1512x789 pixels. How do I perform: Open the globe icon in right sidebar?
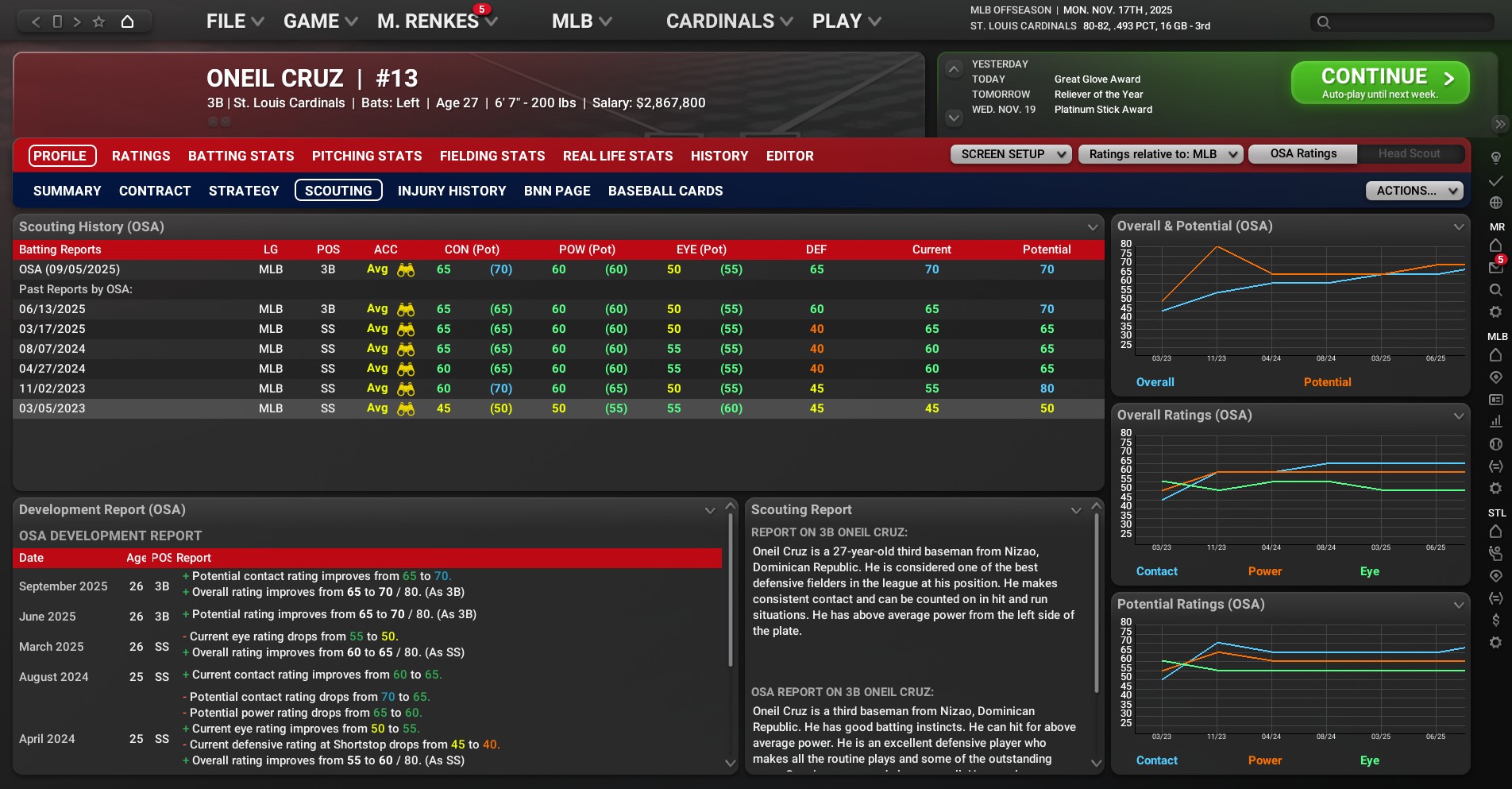pos(1495,203)
